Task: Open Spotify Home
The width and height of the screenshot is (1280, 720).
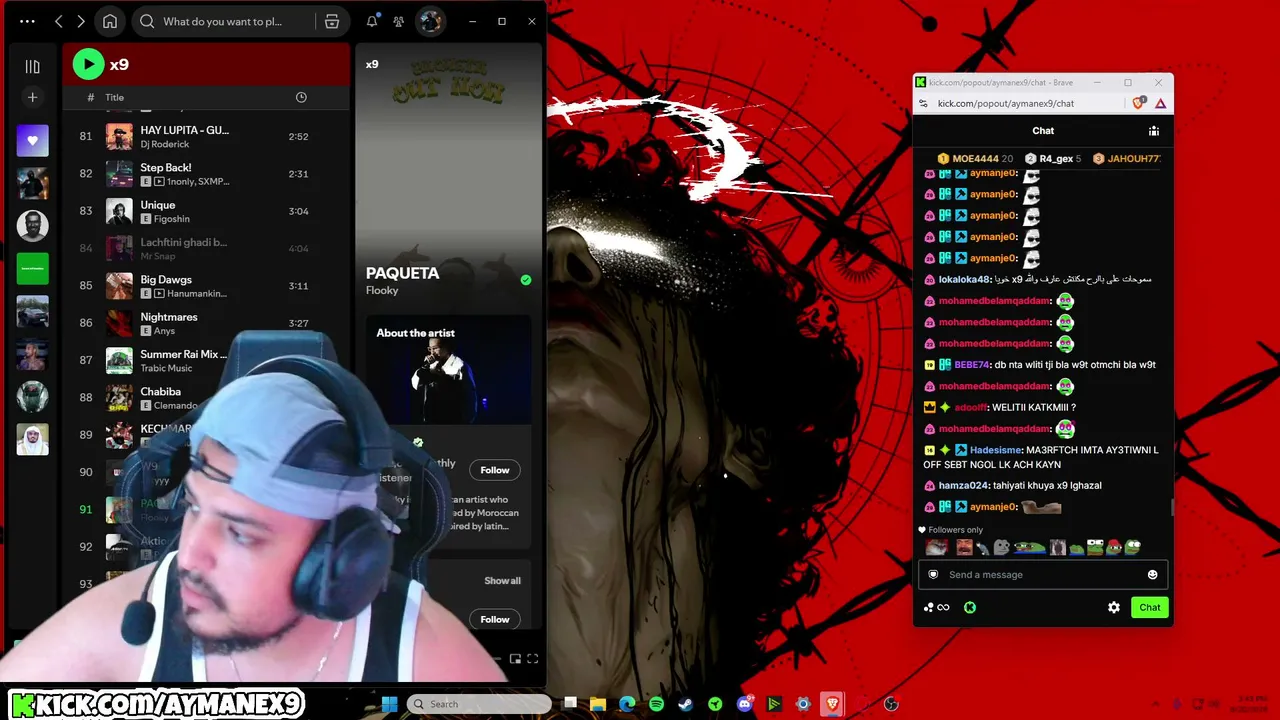Action: (110, 21)
